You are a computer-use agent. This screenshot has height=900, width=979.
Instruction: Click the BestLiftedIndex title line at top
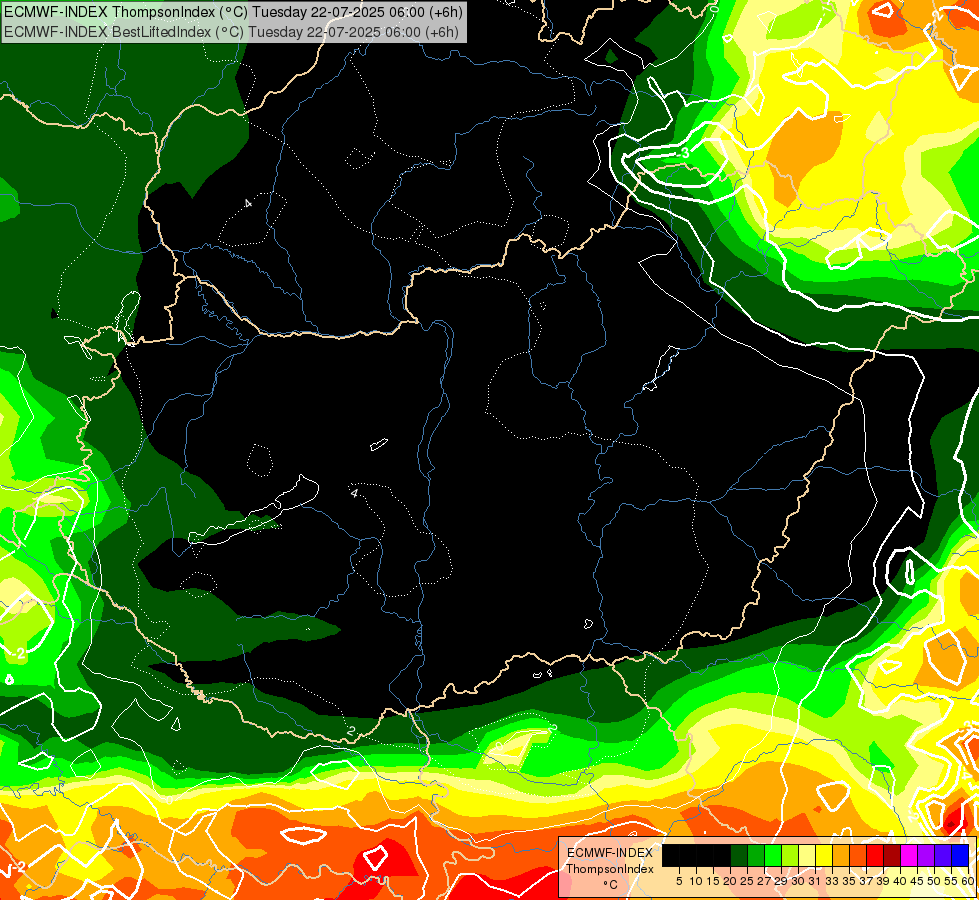[231, 32]
